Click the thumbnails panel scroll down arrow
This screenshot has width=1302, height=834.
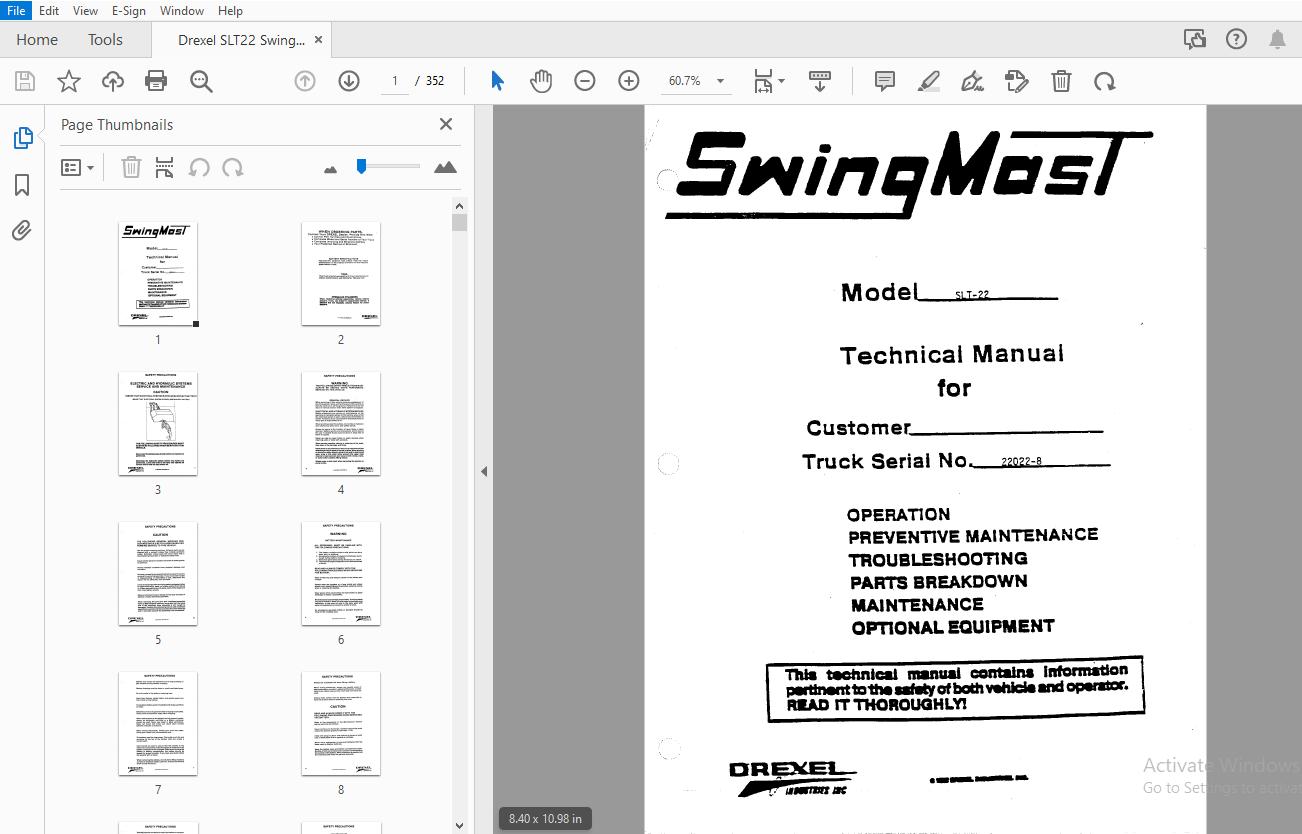coord(459,826)
